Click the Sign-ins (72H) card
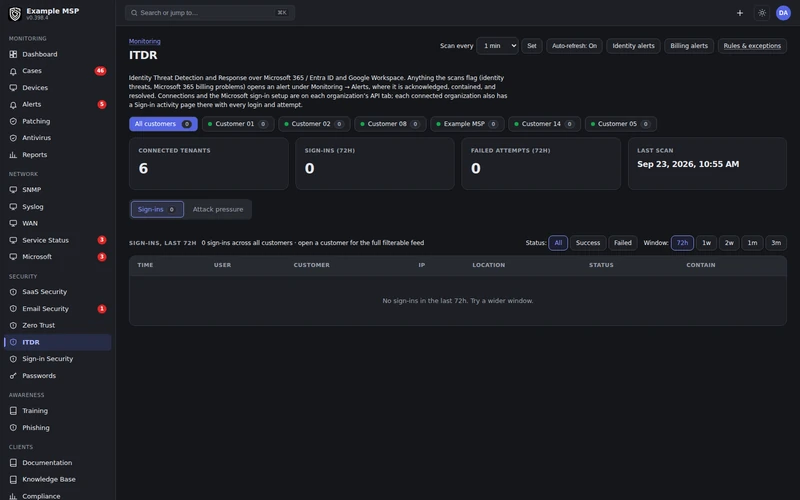The width and height of the screenshot is (800, 500). tap(375, 163)
